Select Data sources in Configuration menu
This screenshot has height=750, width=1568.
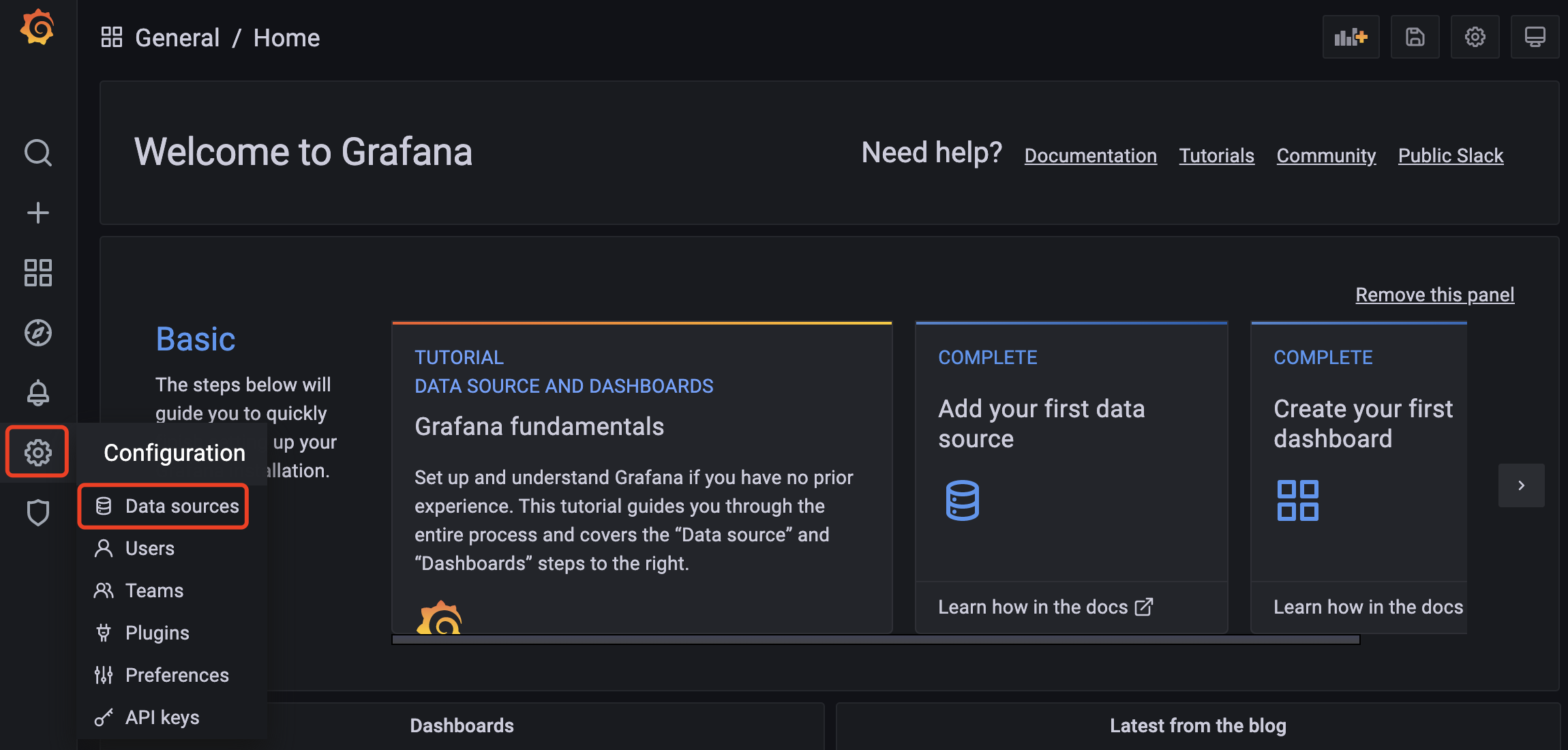pos(181,506)
